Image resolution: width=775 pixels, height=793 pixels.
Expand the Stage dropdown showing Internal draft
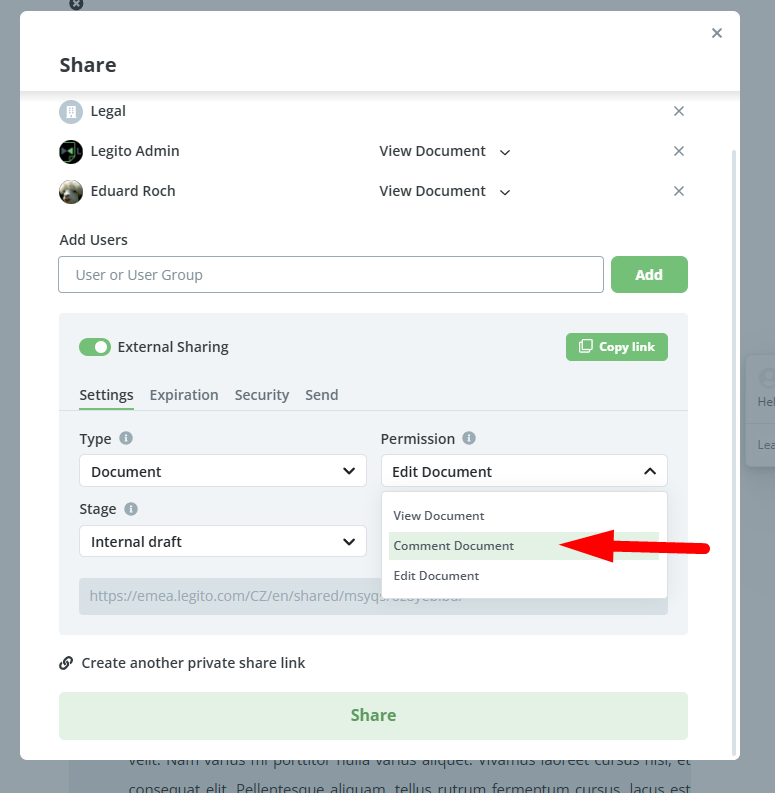(222, 542)
